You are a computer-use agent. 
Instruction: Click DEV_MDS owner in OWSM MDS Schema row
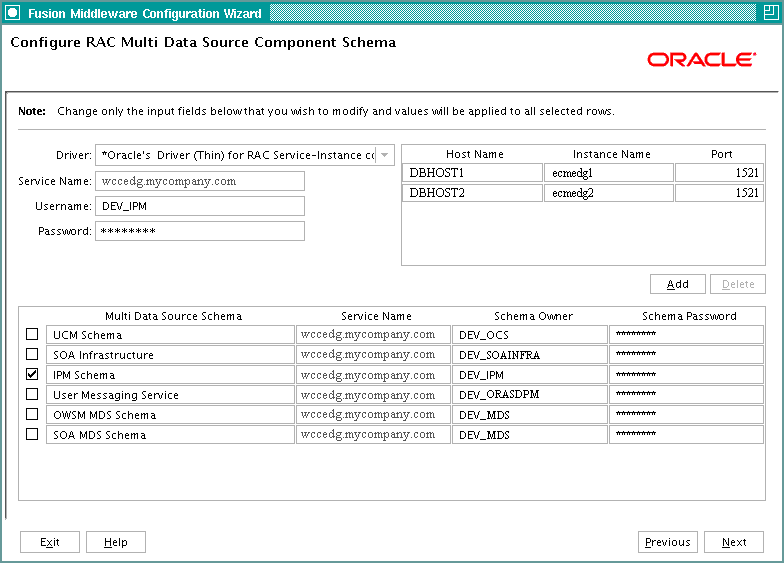tap(530, 414)
